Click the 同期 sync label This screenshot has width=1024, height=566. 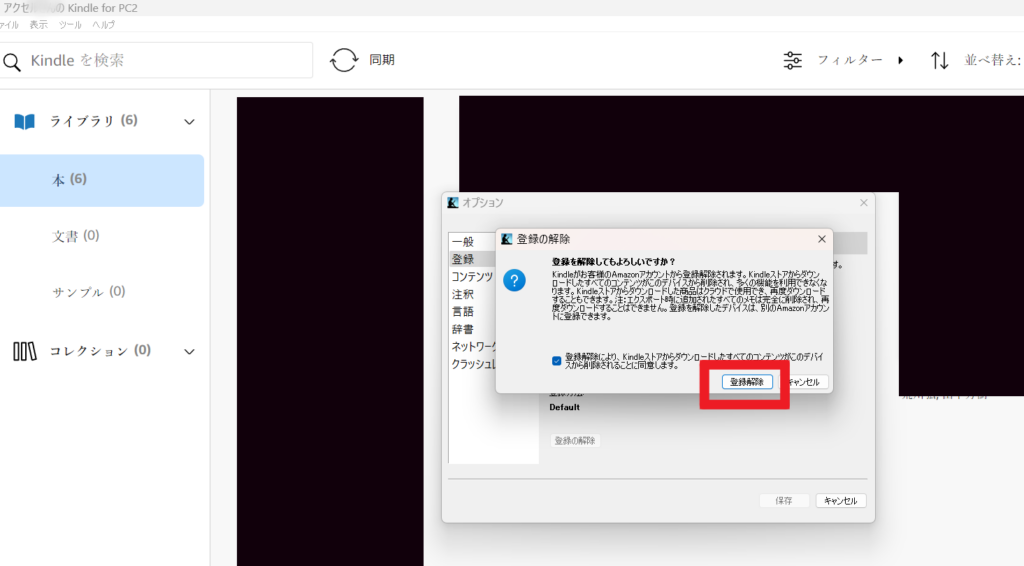point(382,60)
